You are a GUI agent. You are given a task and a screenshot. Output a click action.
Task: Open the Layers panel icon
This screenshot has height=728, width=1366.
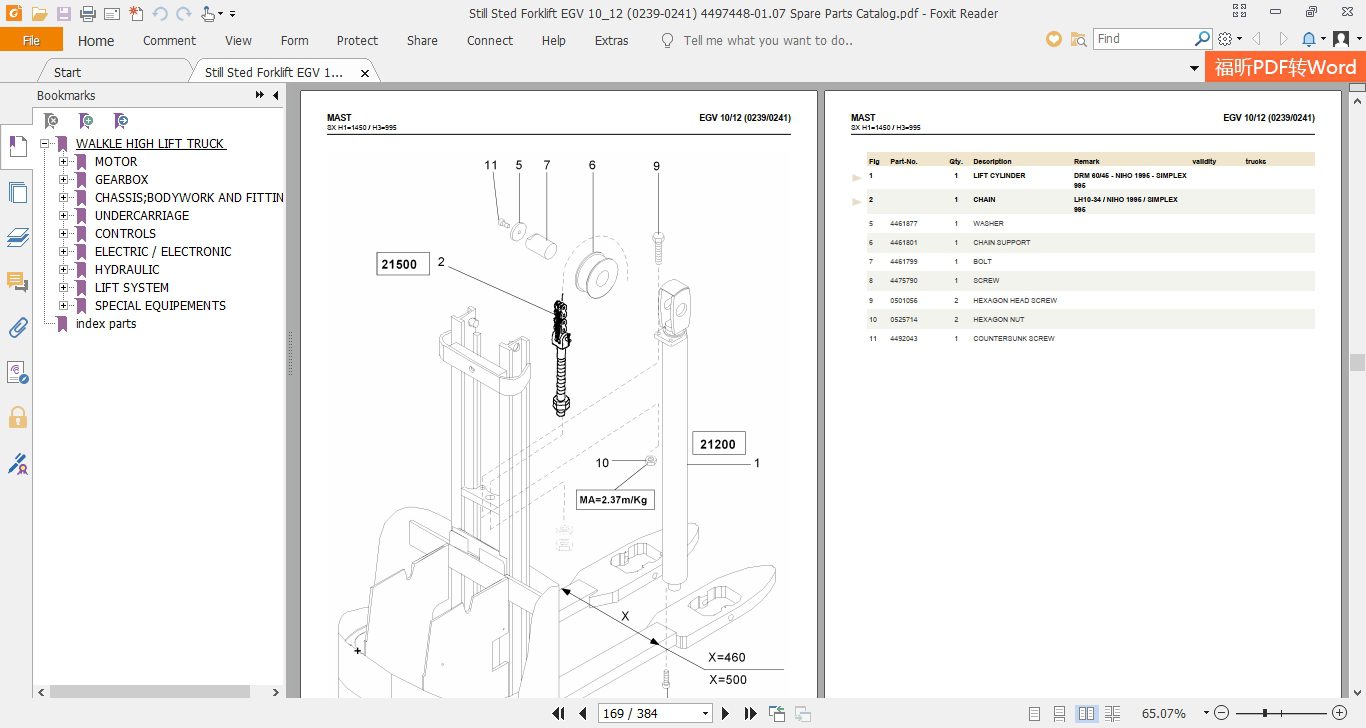(17, 238)
